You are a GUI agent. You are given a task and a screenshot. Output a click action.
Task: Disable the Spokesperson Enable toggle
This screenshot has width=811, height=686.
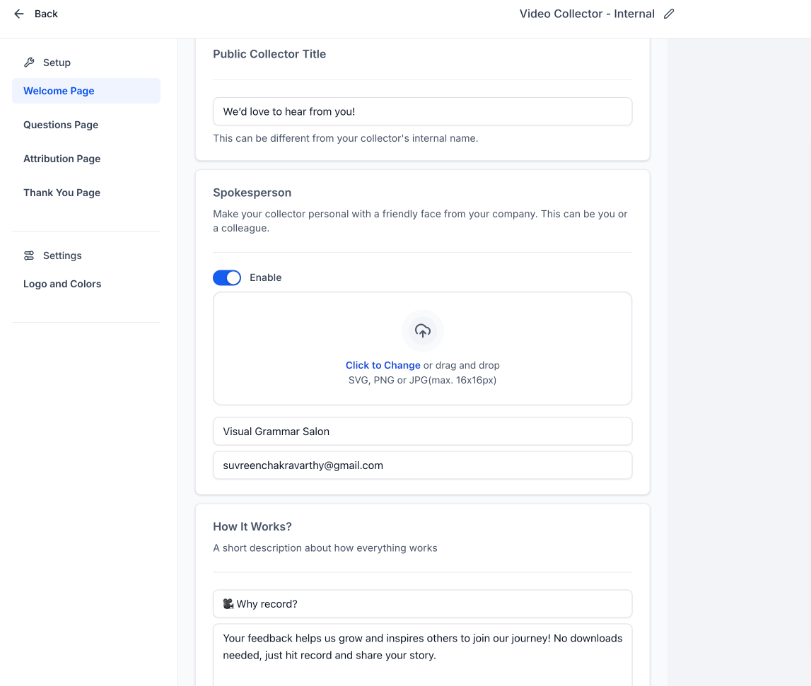227,278
